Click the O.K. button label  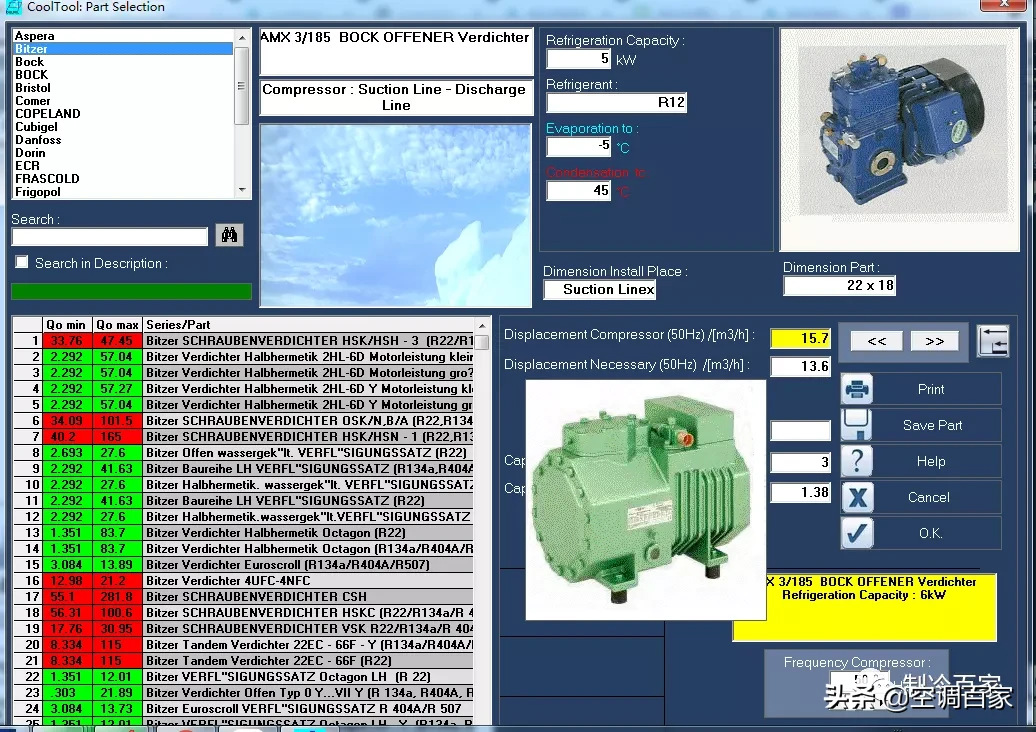click(x=930, y=533)
